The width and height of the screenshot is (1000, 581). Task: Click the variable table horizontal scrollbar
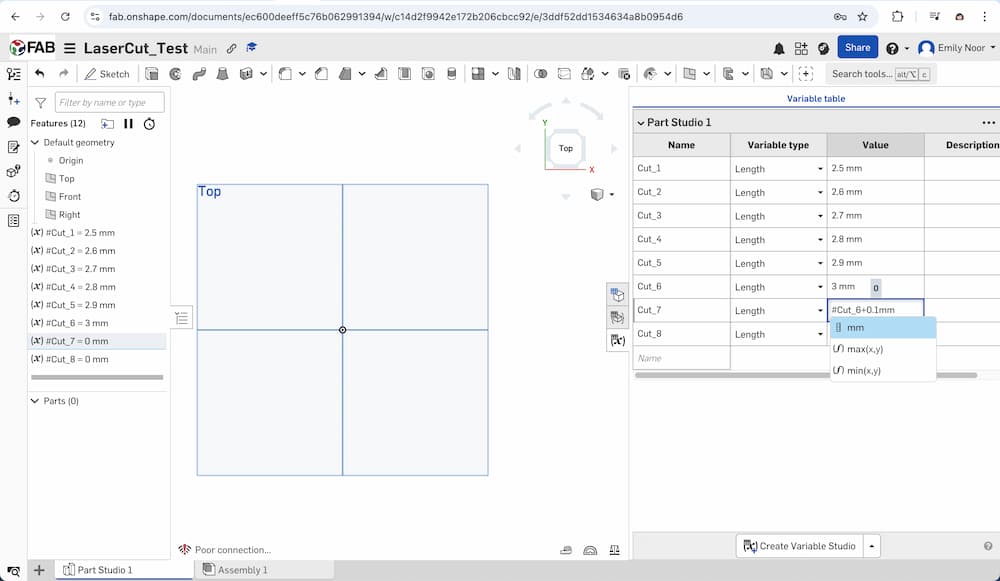806,375
